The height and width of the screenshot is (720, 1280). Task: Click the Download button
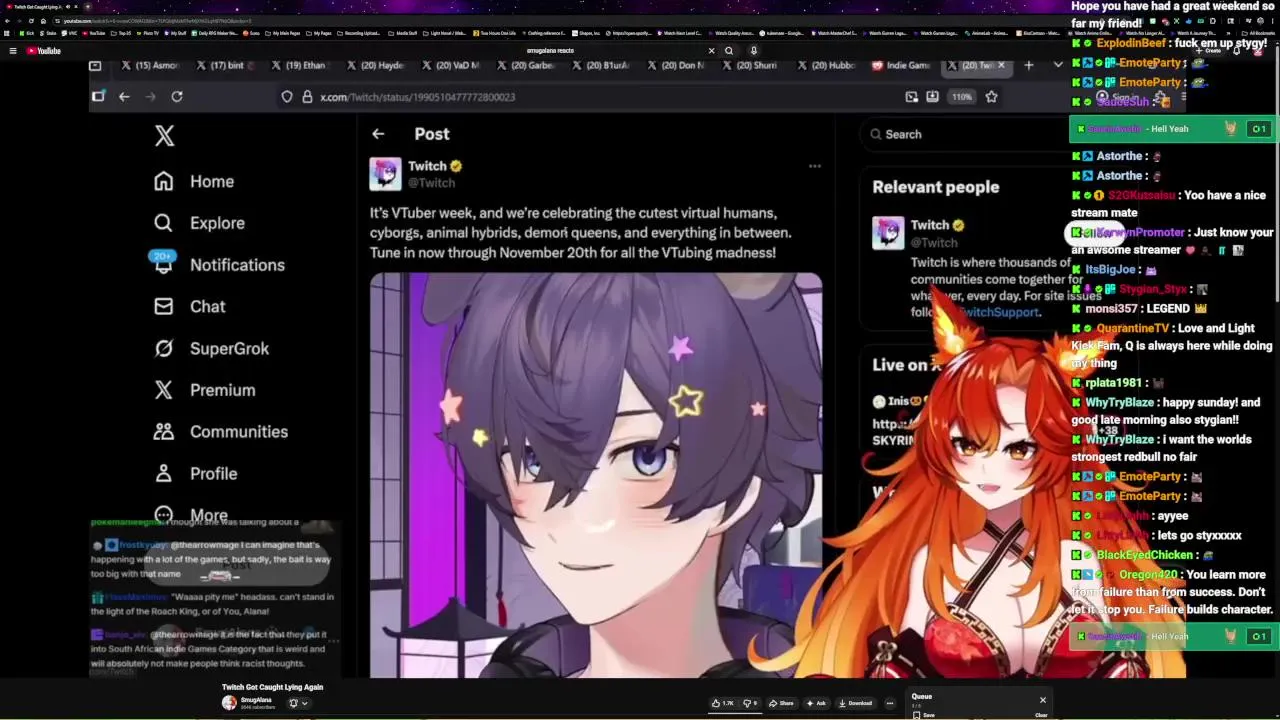855,703
